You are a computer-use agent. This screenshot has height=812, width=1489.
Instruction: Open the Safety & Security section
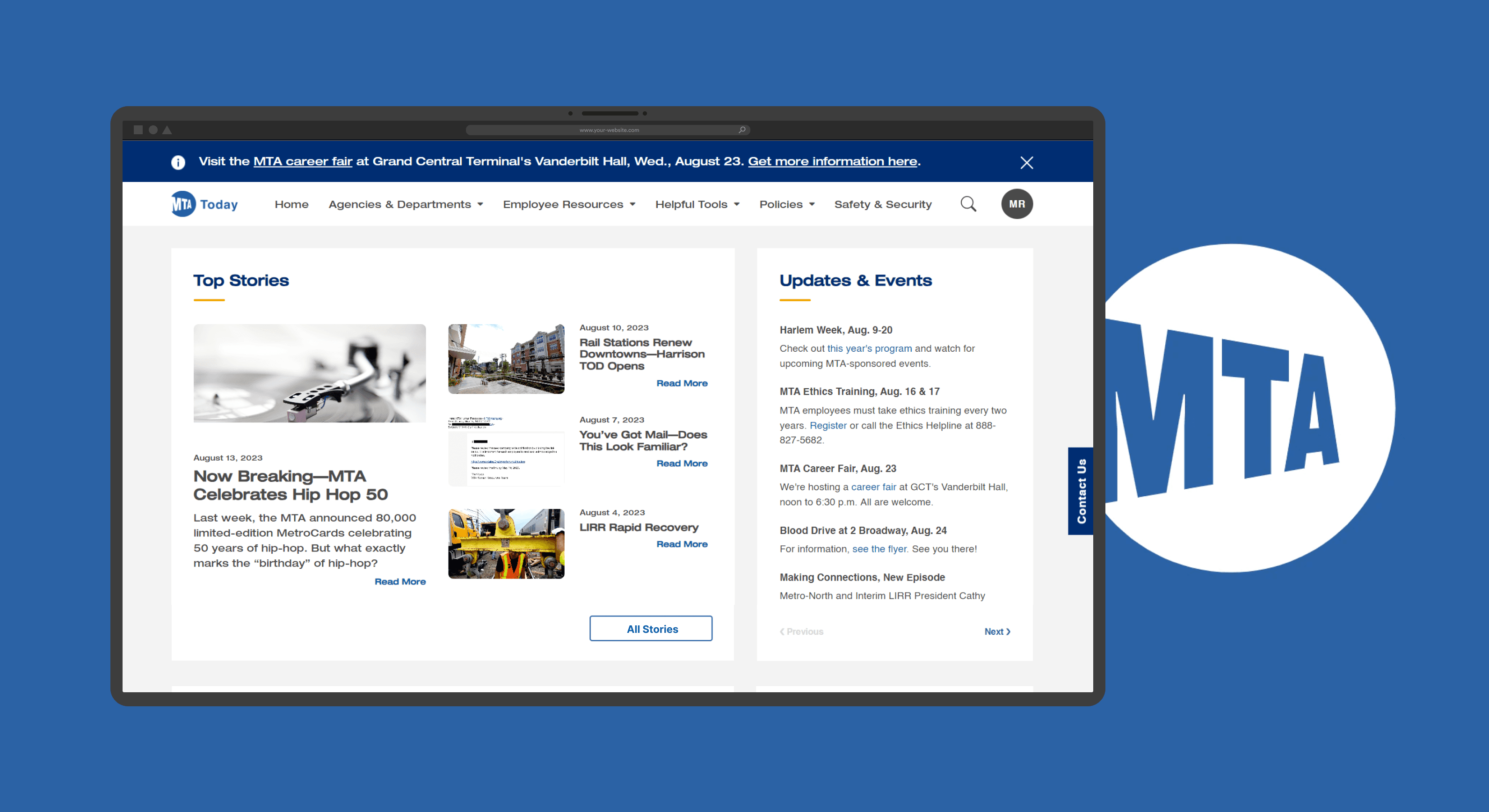click(x=883, y=203)
